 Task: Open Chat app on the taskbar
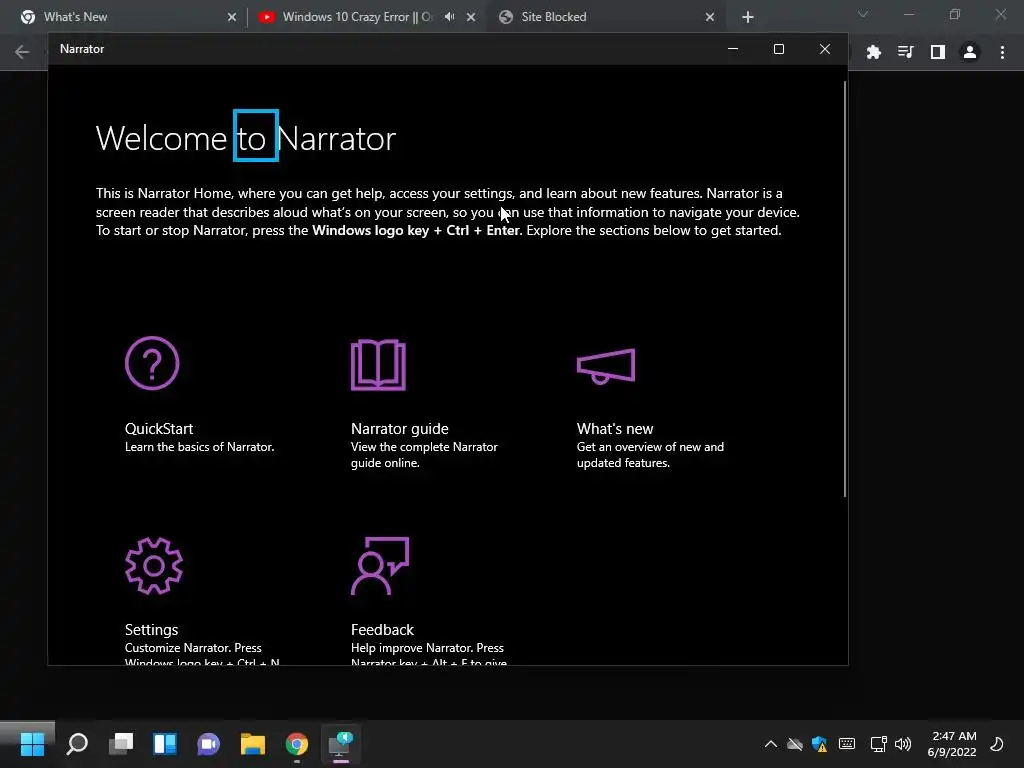(208, 744)
